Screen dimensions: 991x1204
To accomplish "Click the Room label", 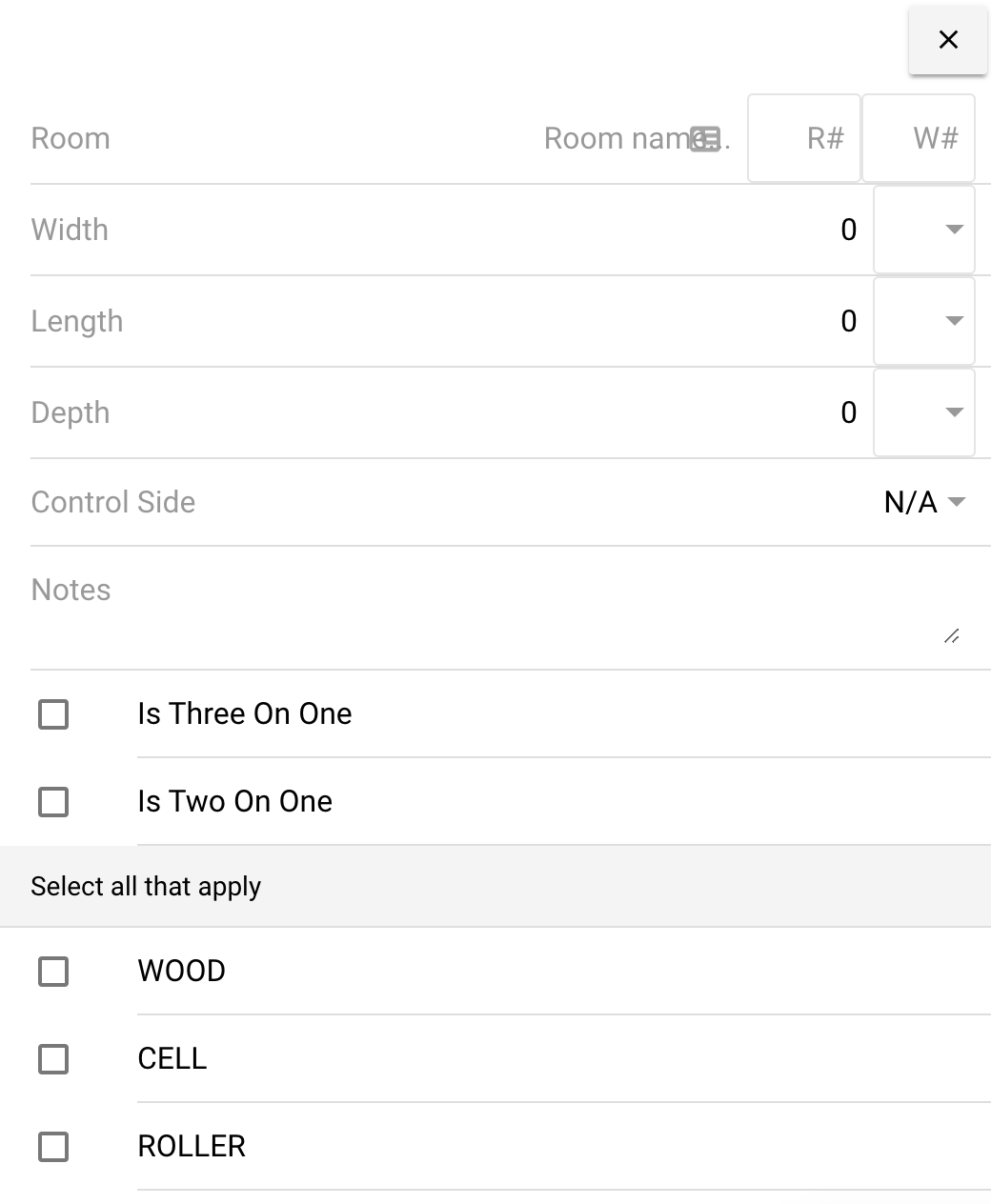I will [70, 138].
